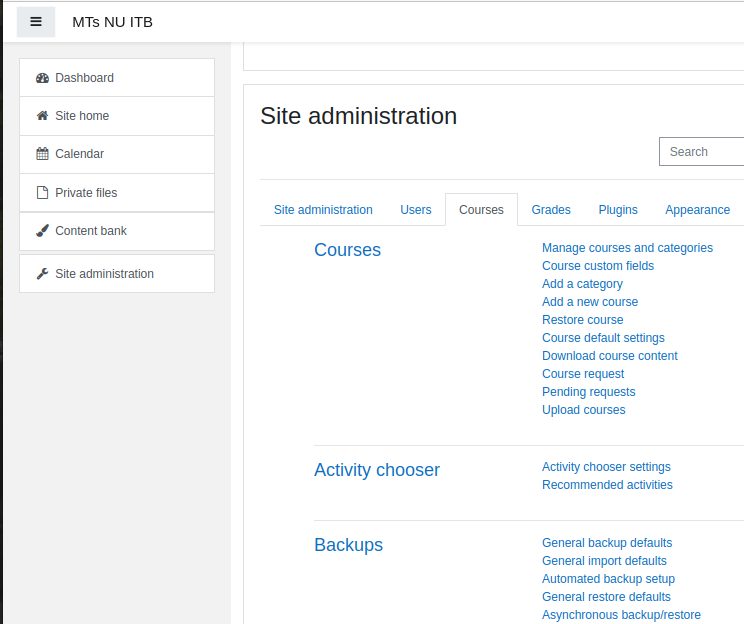
Task: Click the Dashboard gauge icon
Action: pyautogui.click(x=42, y=78)
